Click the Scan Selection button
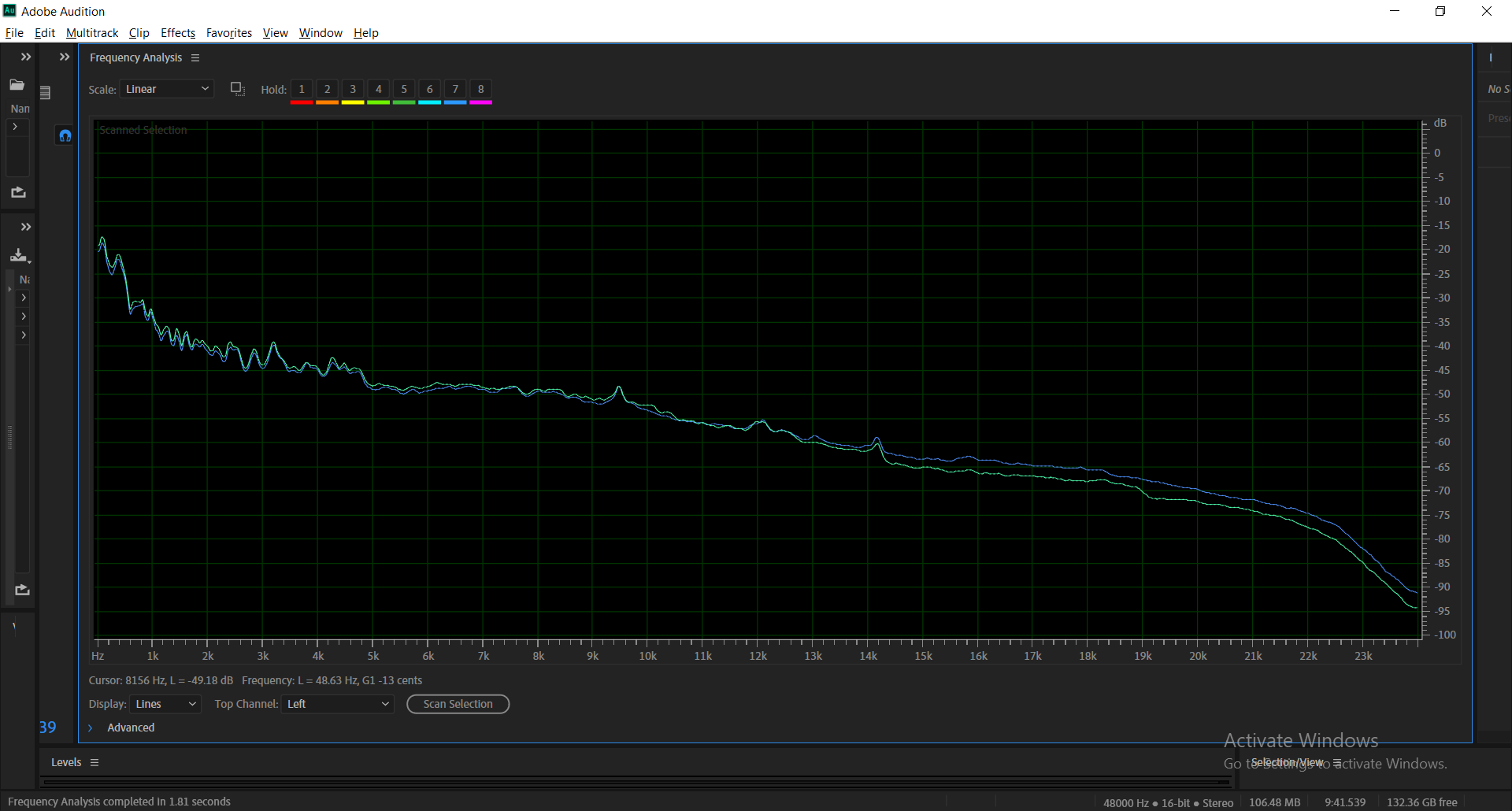The width and height of the screenshot is (1512, 811). pos(458,704)
